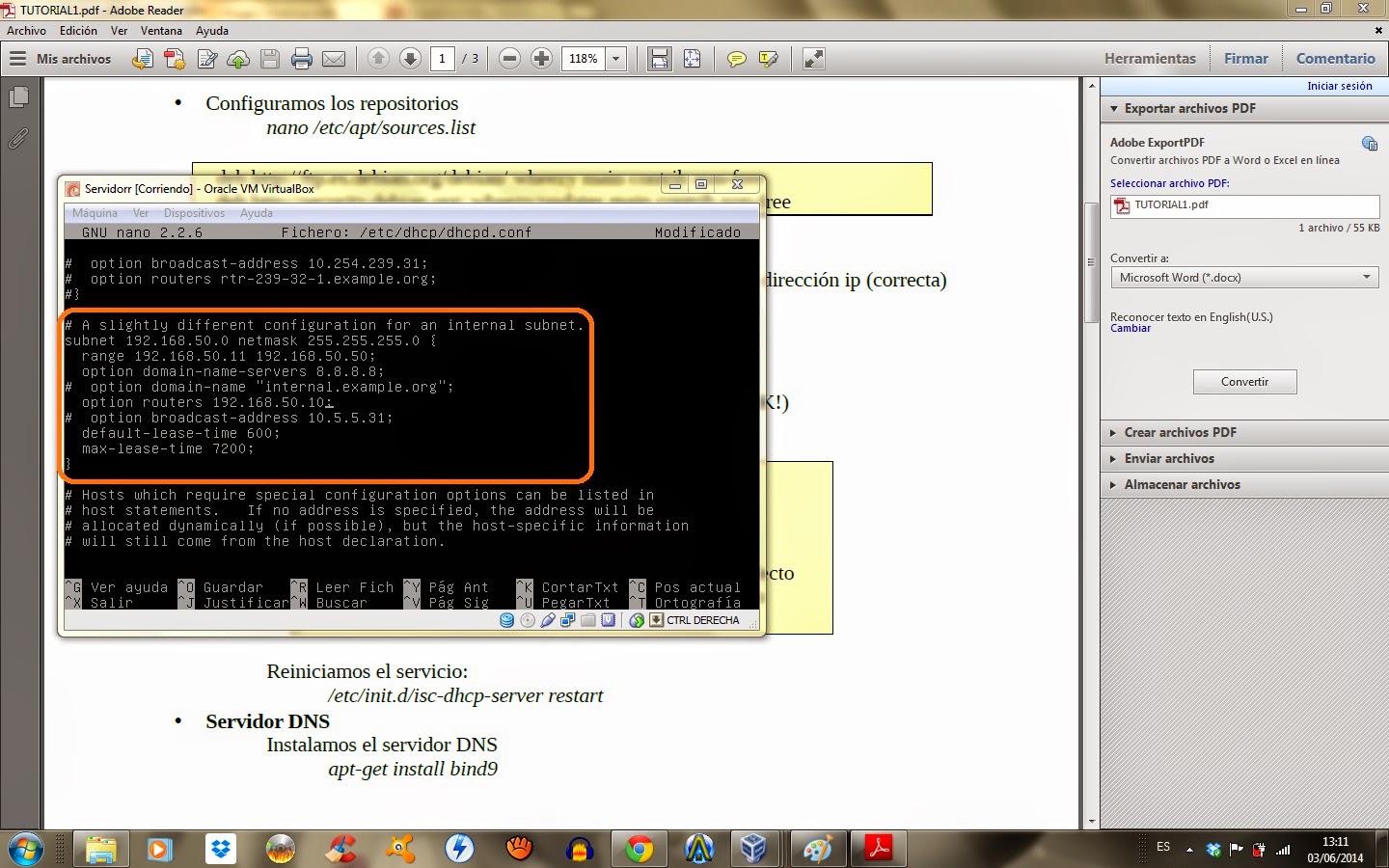Show the page thumbnails panel
This screenshot has height=868, width=1389.
click(x=19, y=97)
